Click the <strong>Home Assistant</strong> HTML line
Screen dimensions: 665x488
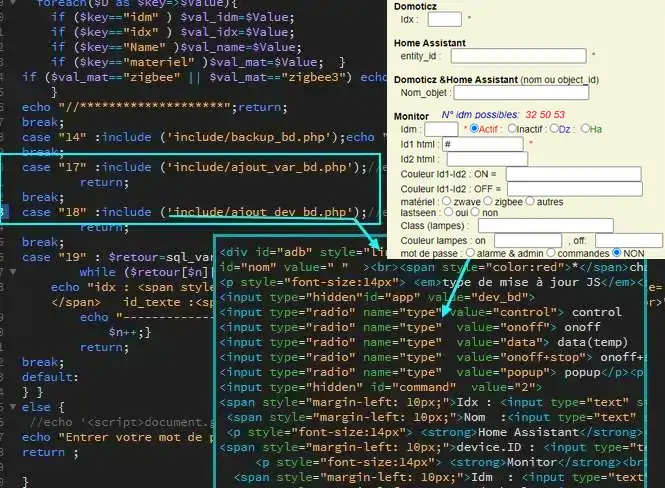435,432
